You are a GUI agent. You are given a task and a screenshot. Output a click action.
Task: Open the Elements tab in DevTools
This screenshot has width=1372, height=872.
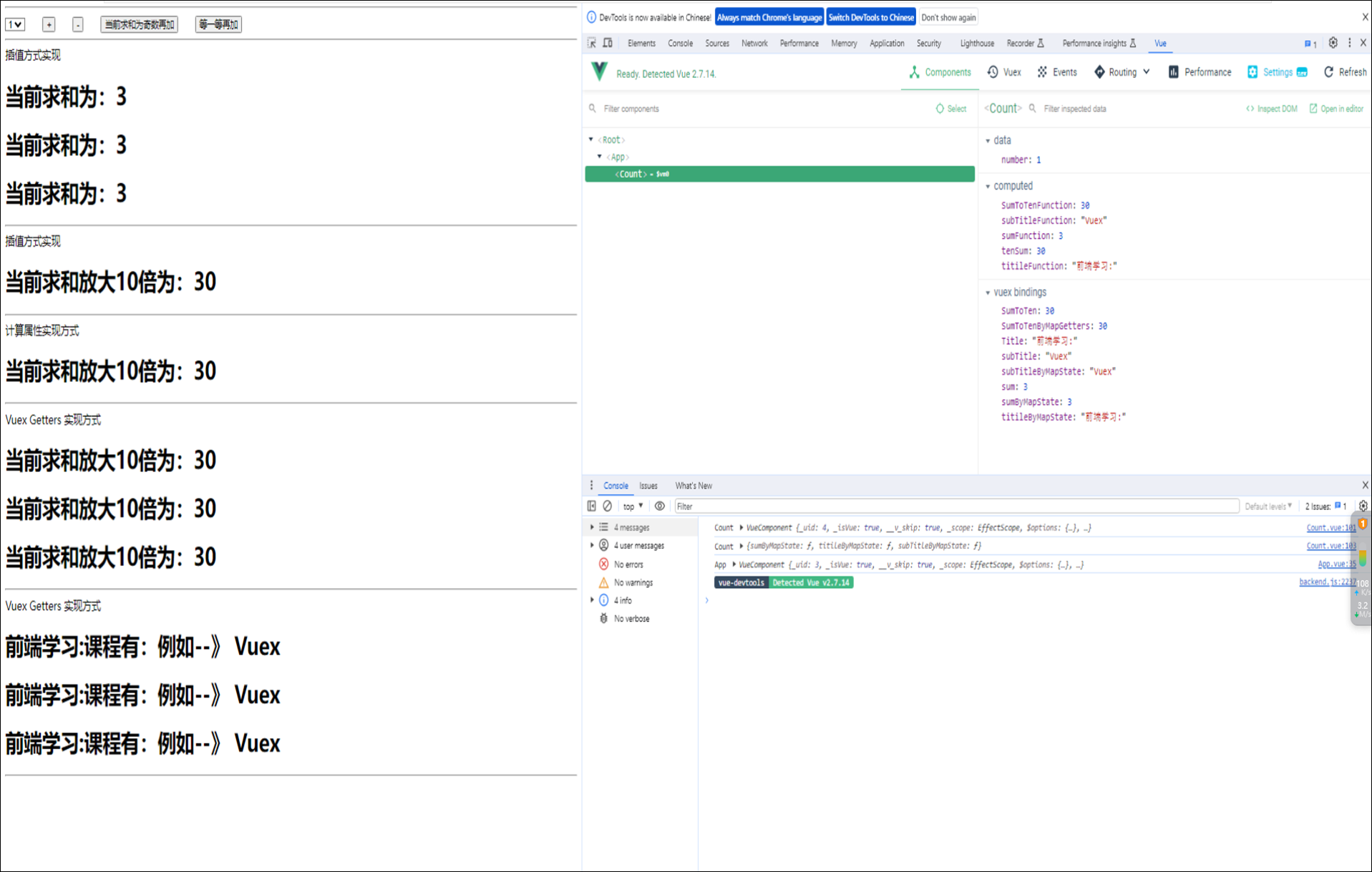(x=641, y=44)
